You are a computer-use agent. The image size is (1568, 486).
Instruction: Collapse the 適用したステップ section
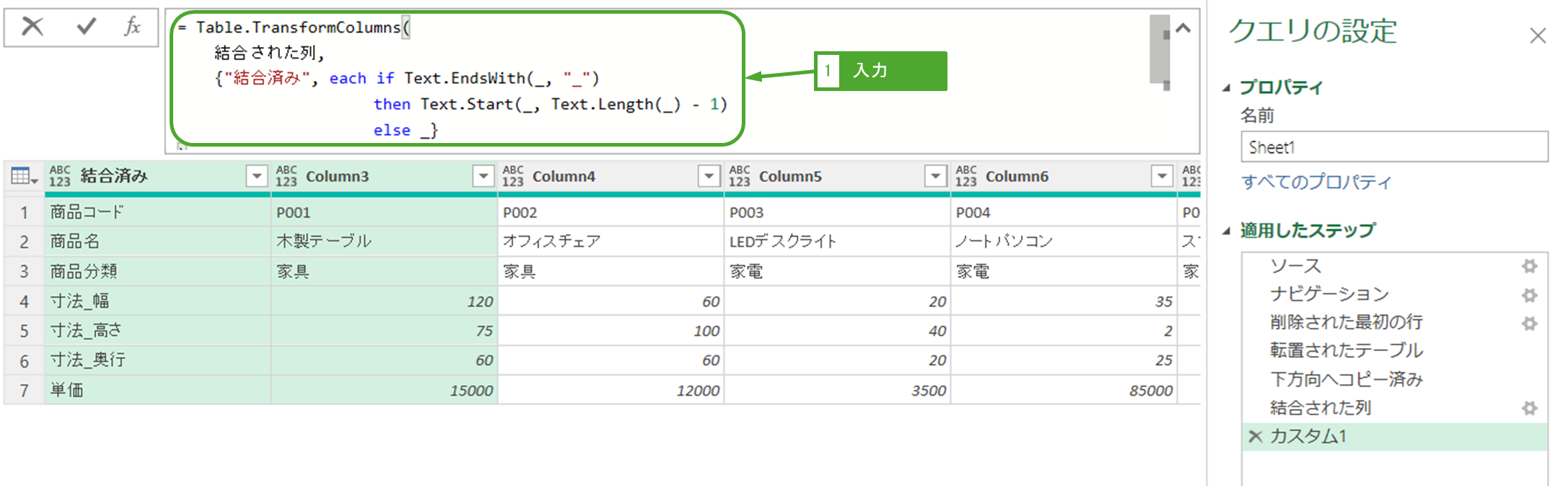pos(1226,231)
